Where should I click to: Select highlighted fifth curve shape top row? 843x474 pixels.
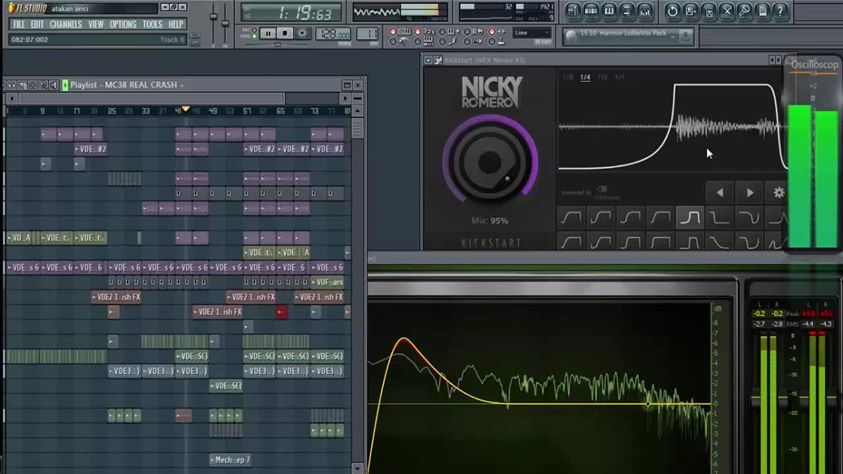(690, 218)
